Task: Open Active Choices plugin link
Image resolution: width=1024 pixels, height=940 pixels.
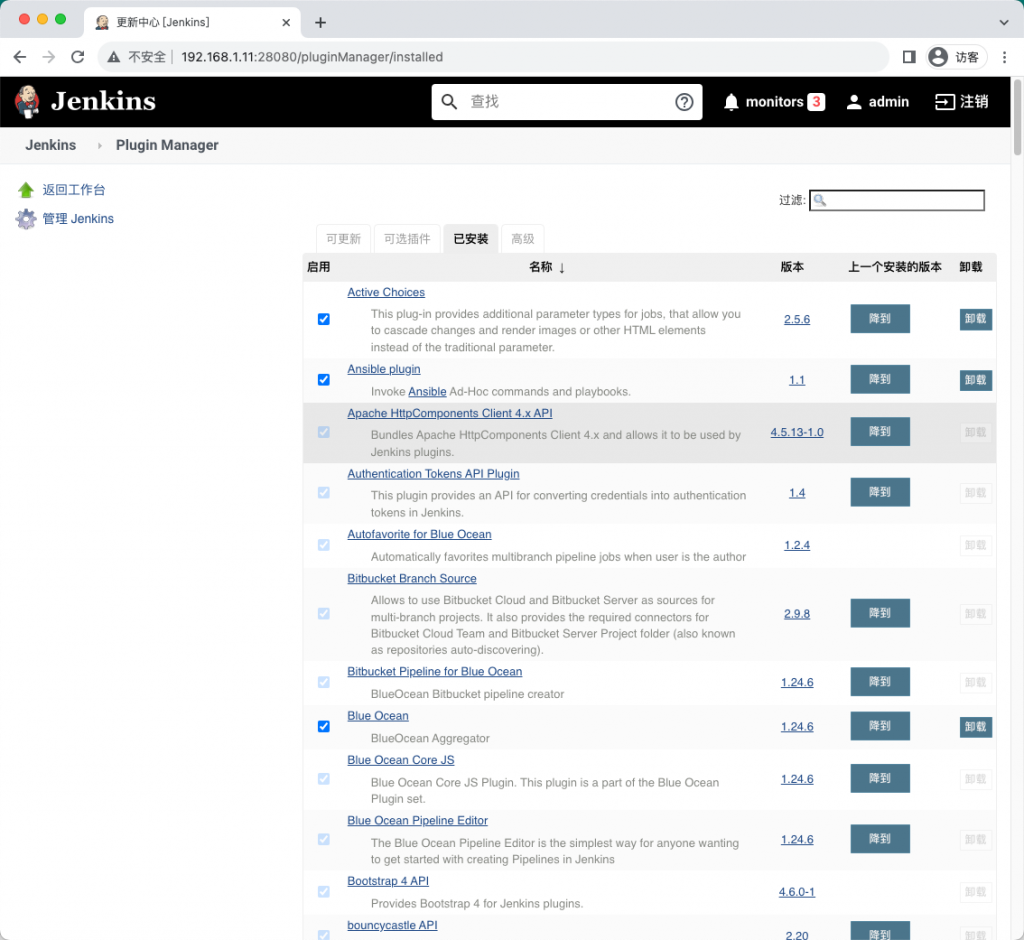Action: coord(386,293)
